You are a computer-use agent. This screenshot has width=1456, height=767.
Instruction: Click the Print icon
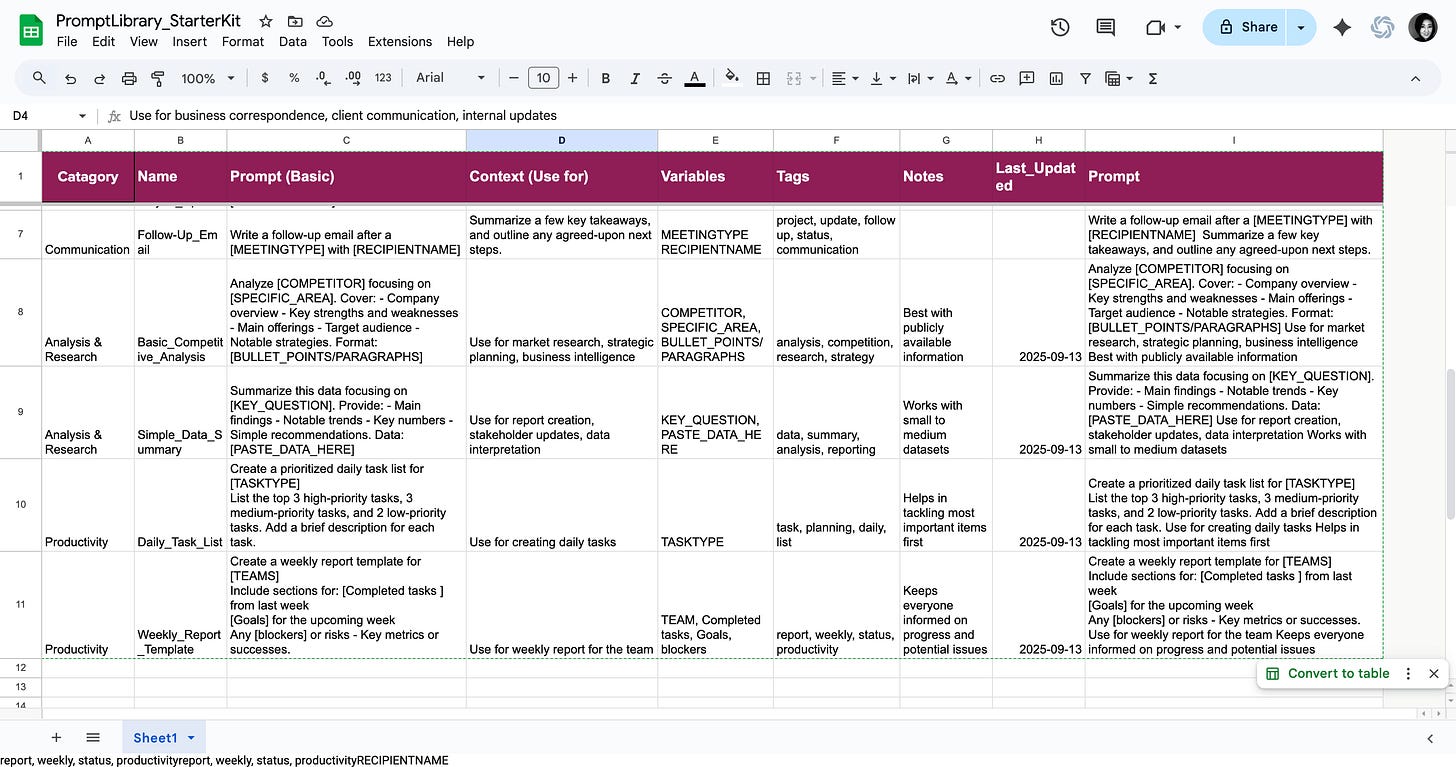point(129,78)
